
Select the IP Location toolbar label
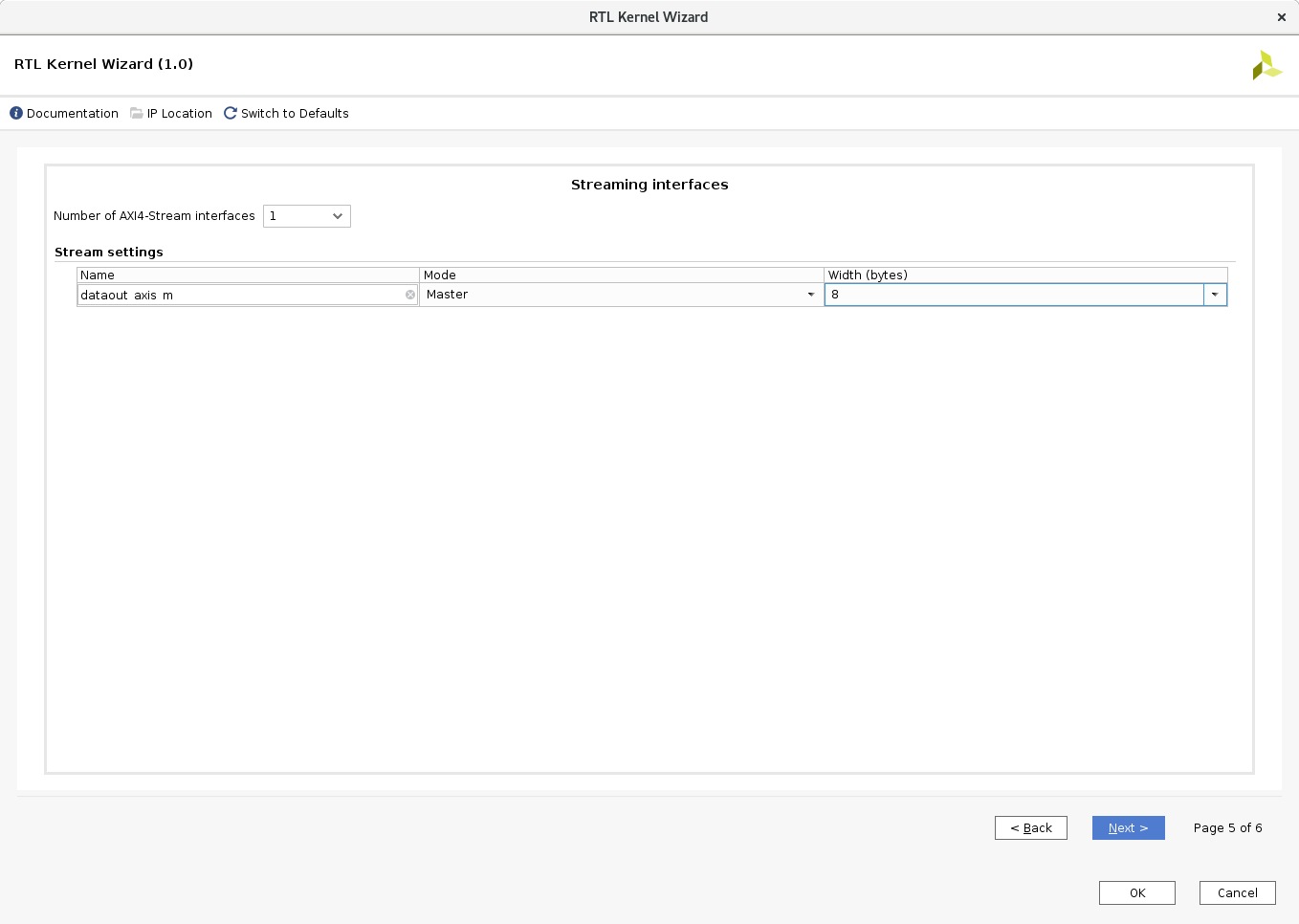click(x=180, y=113)
